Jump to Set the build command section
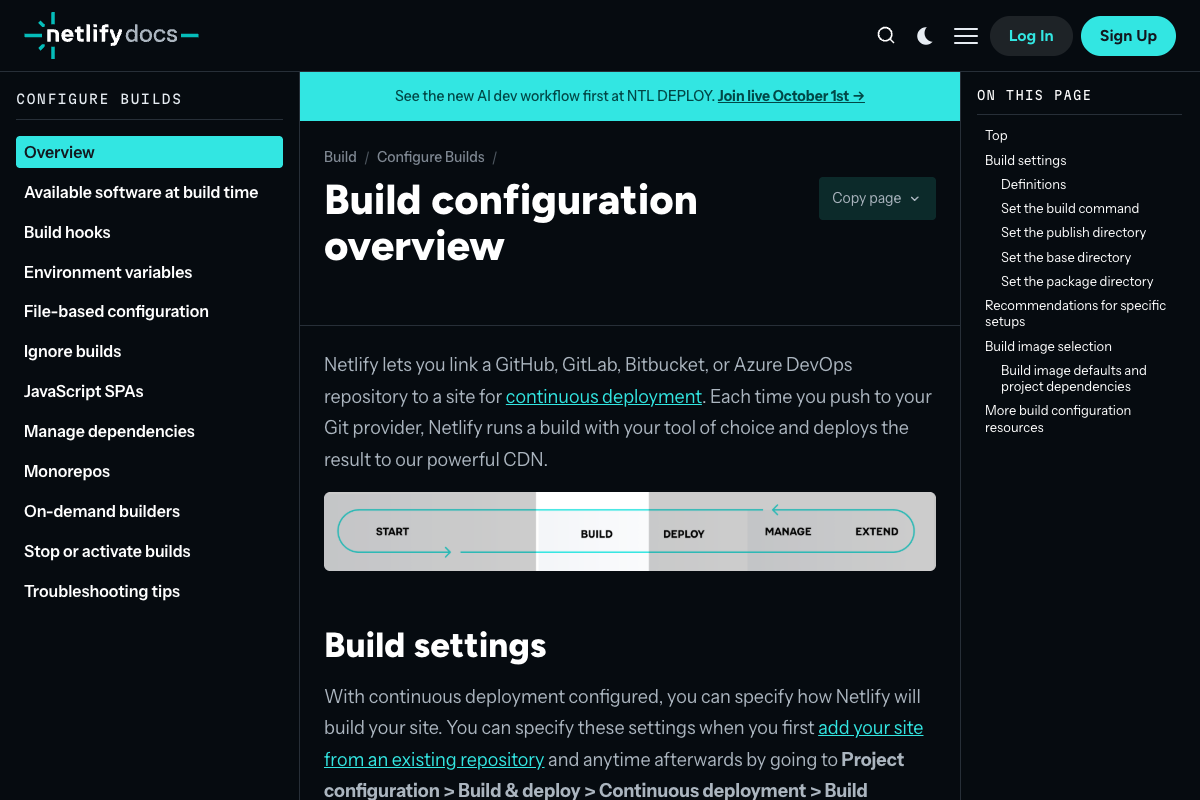The width and height of the screenshot is (1200, 800). coord(1069,208)
